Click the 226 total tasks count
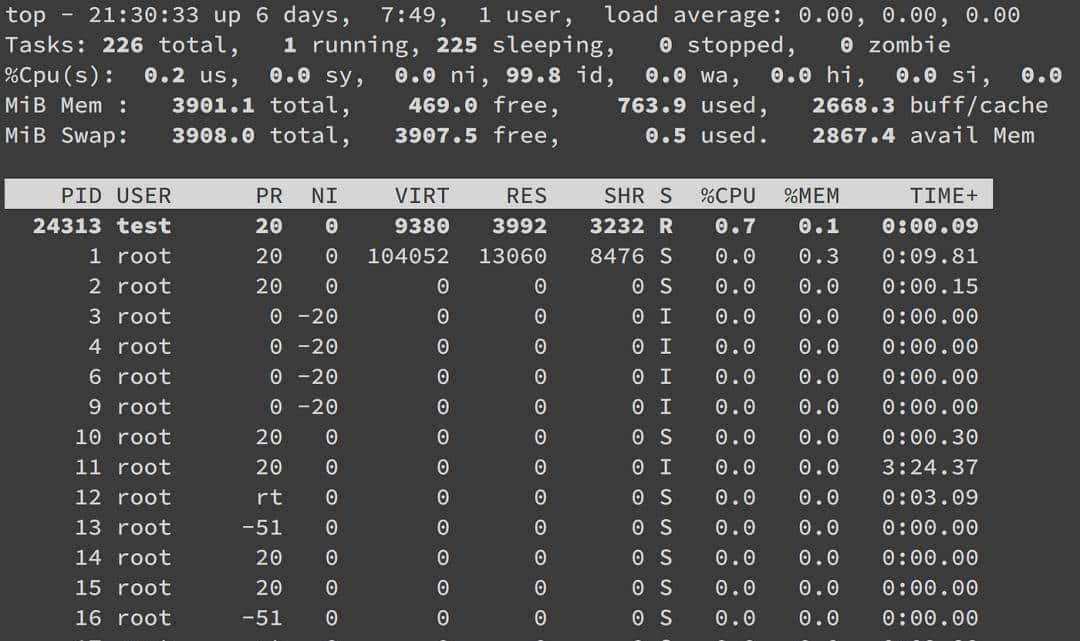The width and height of the screenshot is (1080, 641). pyautogui.click(x=122, y=44)
